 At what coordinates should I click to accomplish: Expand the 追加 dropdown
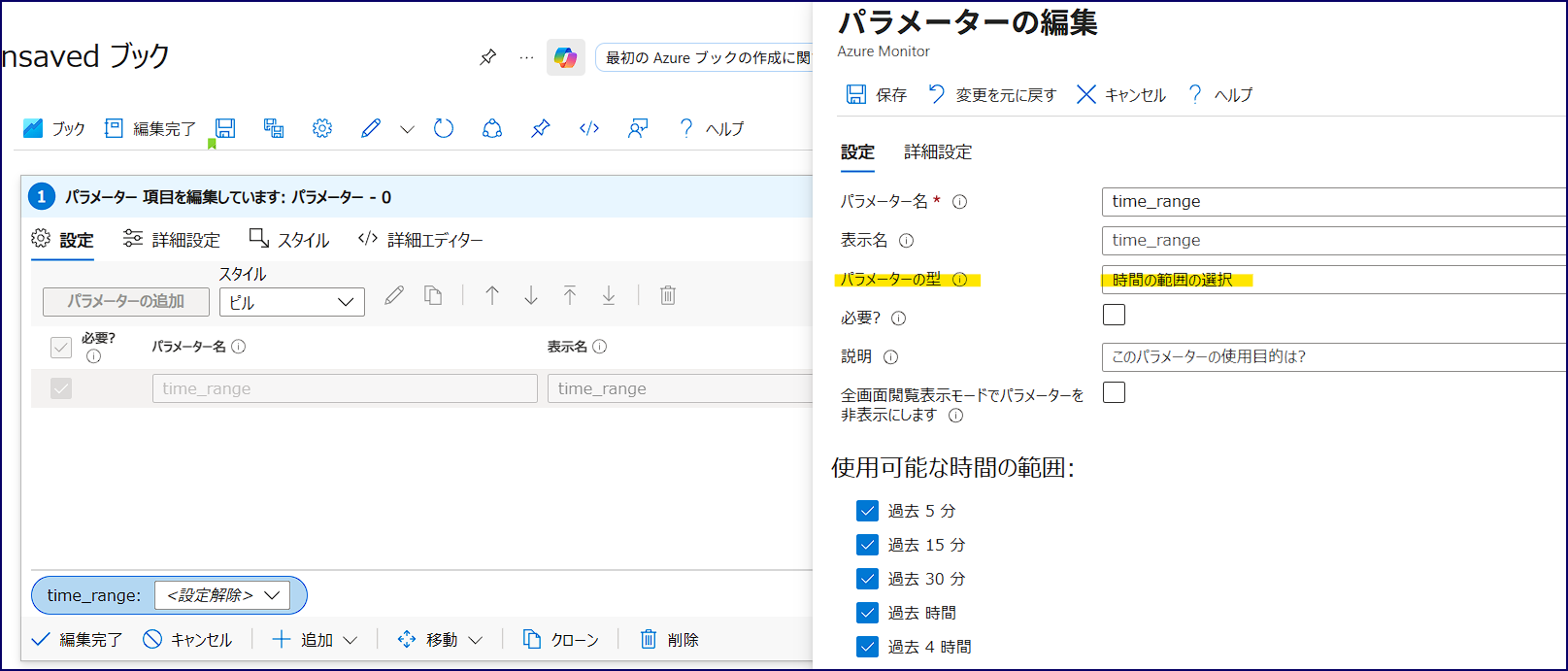click(x=315, y=640)
